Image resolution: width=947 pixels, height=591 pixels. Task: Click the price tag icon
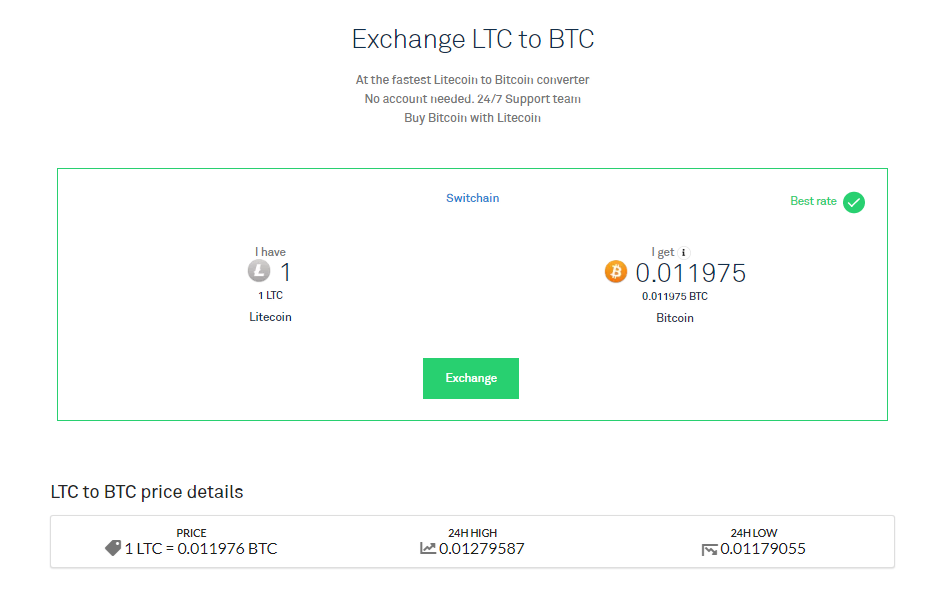coord(113,548)
